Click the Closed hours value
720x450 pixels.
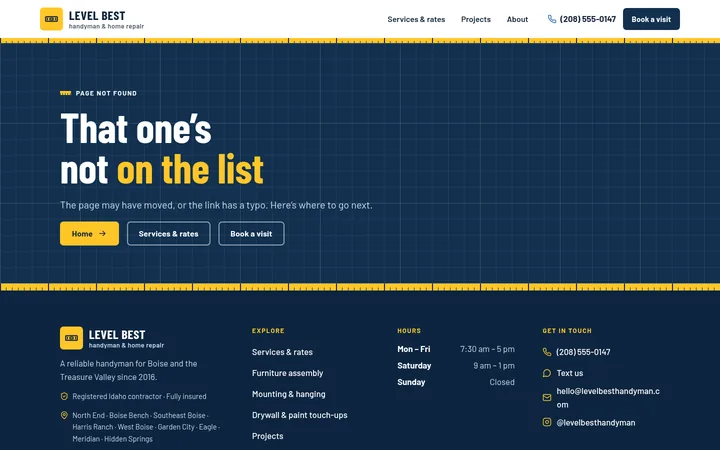pyautogui.click(x=502, y=382)
